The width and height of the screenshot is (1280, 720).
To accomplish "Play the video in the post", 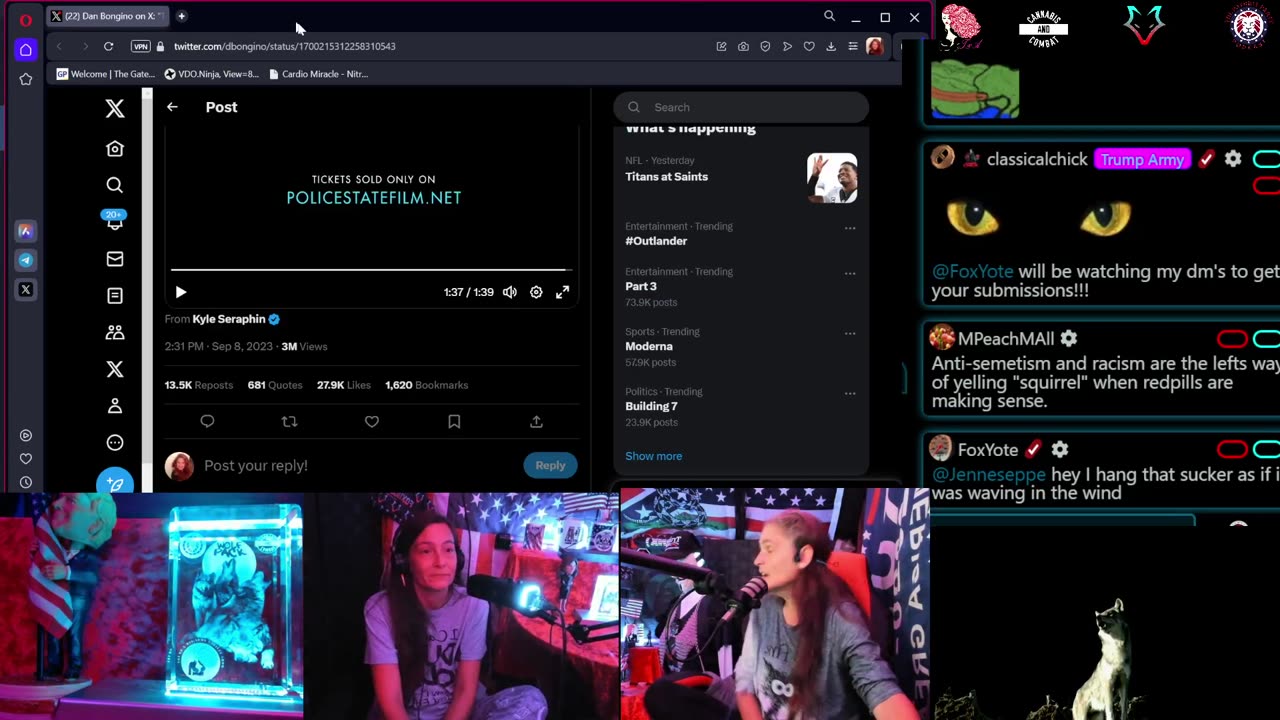I will click(x=181, y=292).
